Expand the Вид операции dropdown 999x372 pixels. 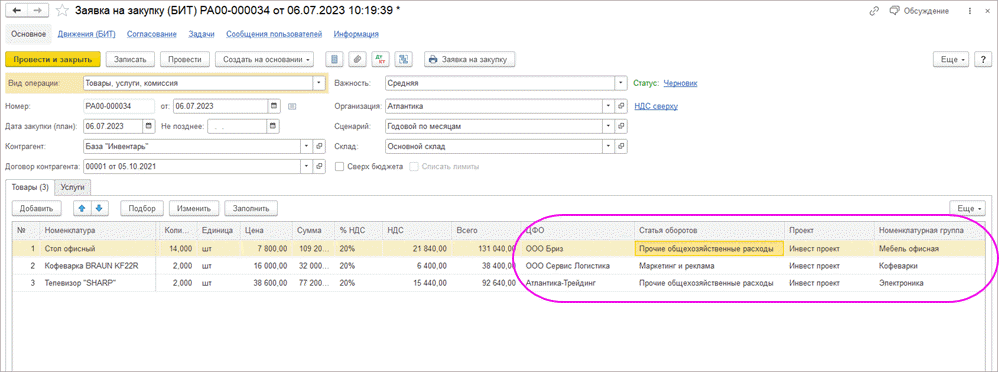(319, 83)
